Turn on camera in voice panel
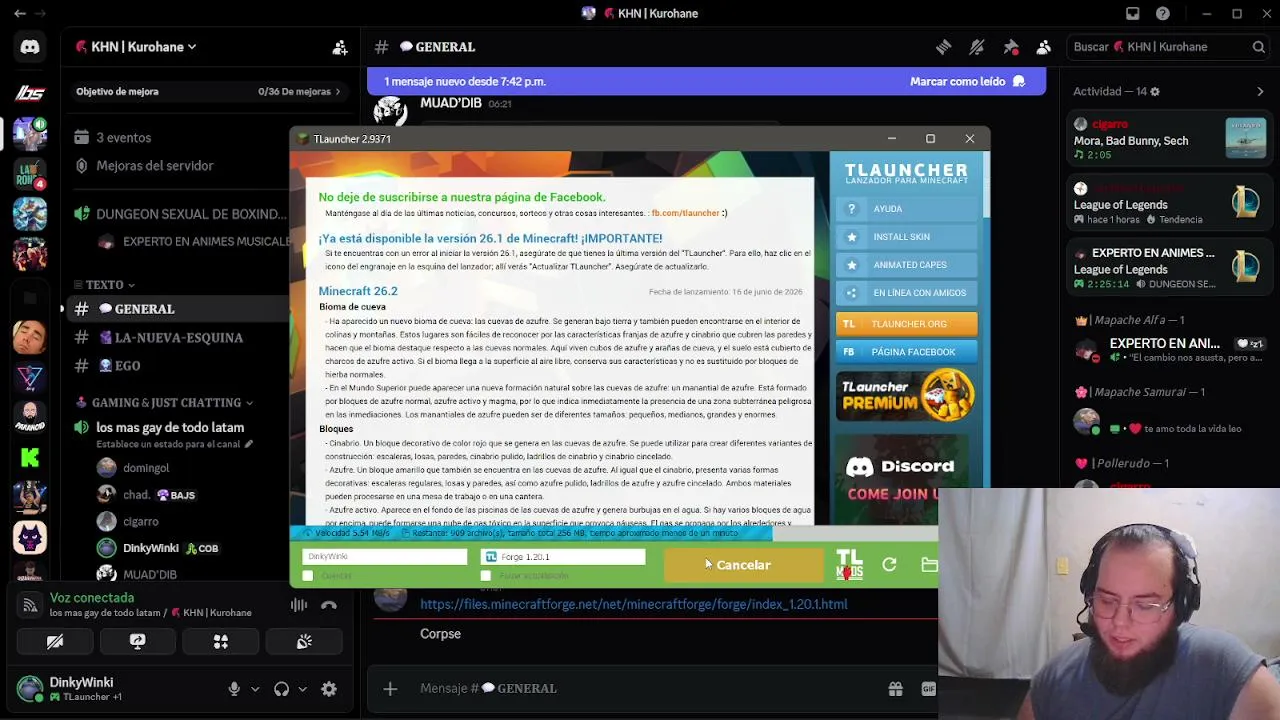Screen dimensions: 1280x720 pos(55,642)
